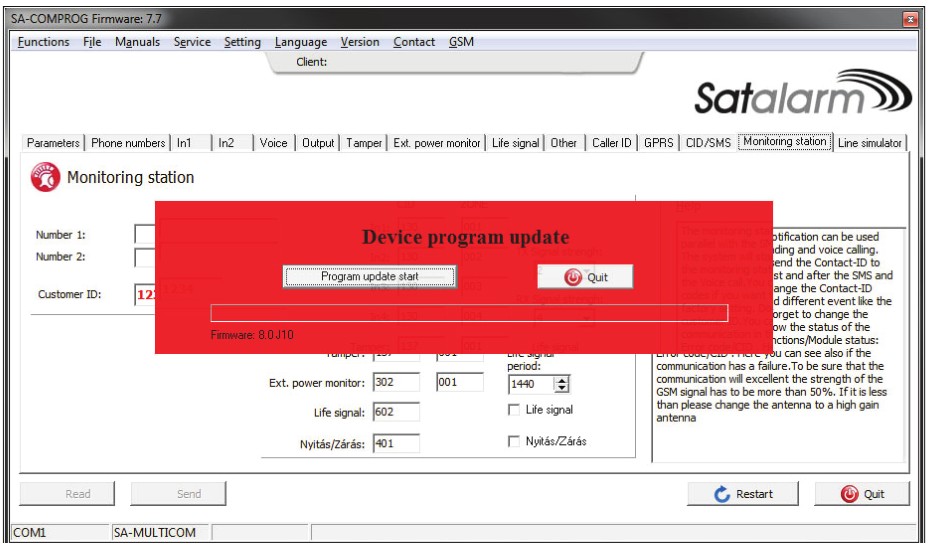Switch to the Tamper tab
This screenshot has height=553, width=933.
tap(364, 143)
